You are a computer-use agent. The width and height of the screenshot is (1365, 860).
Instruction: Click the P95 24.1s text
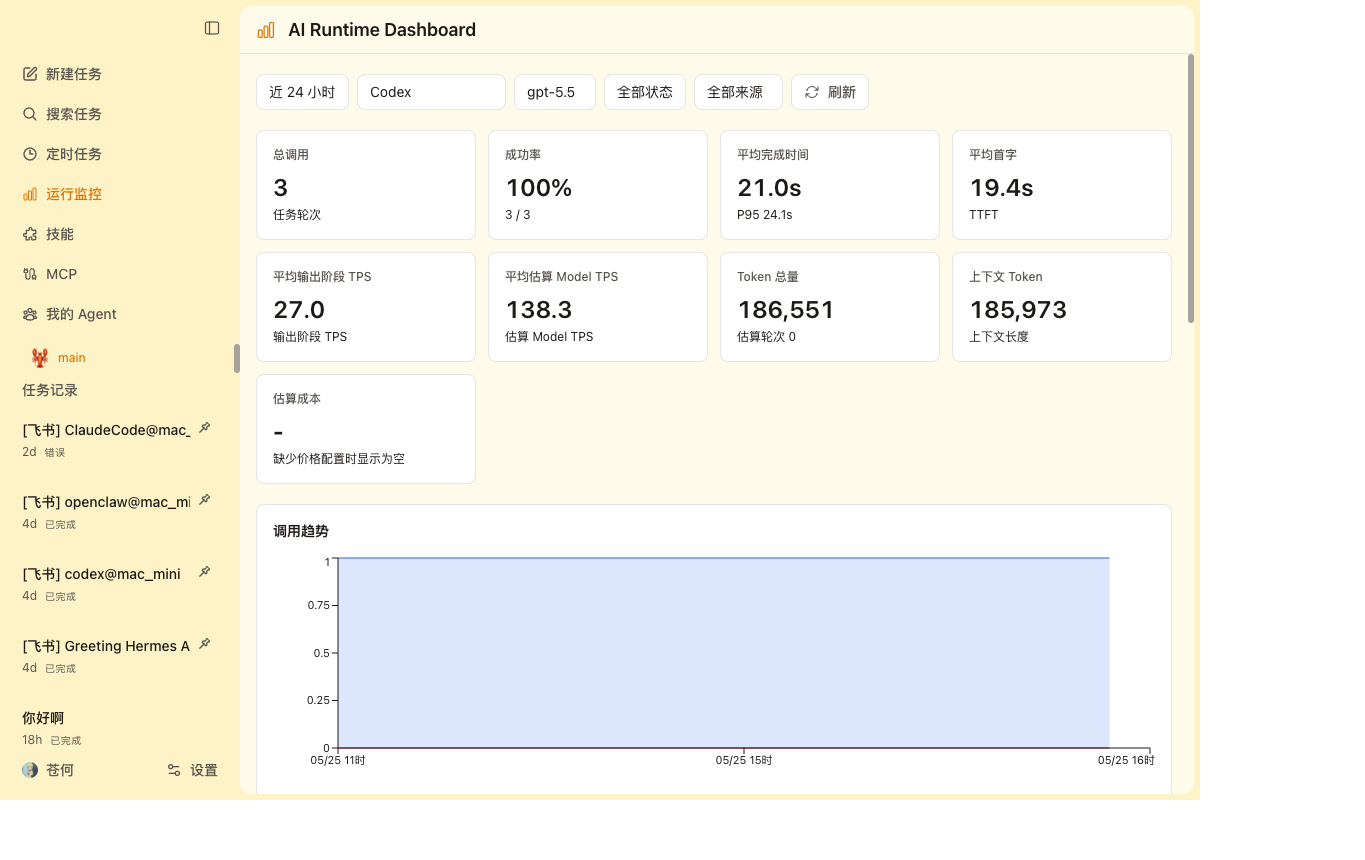tap(765, 215)
